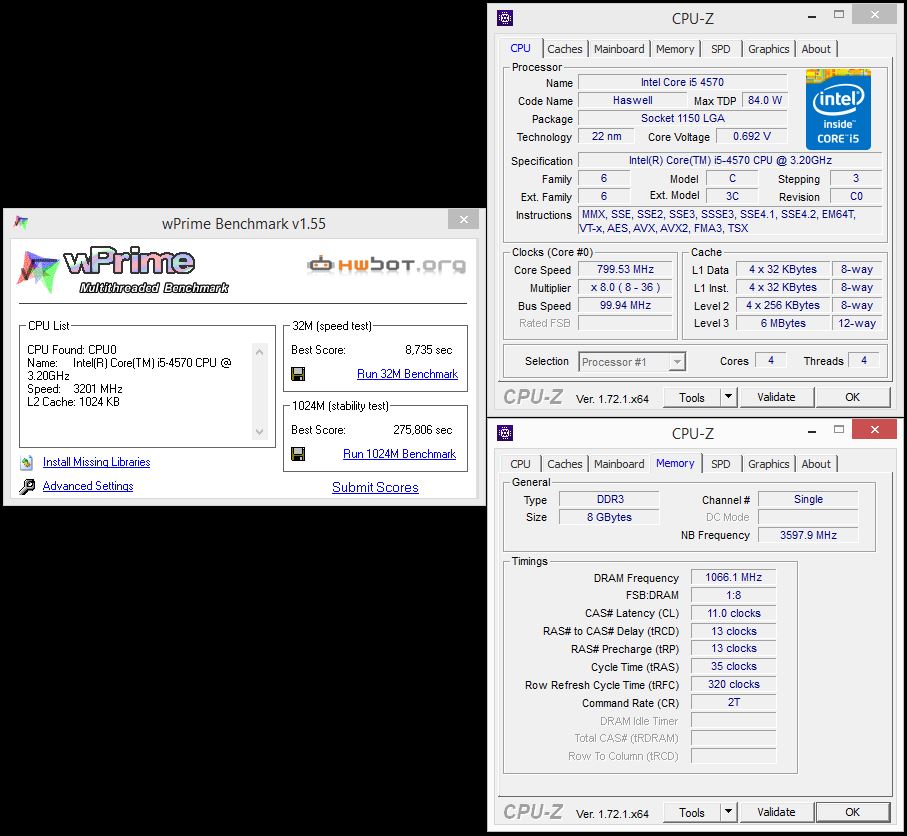Screen dimensions: 907x836
Task: Switch to SPD tab in top CPU-Z
Action: 720,49
